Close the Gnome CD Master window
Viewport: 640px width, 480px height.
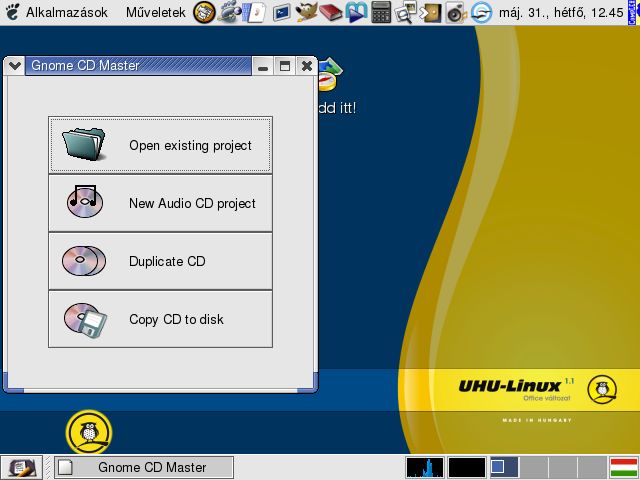tap(306, 66)
